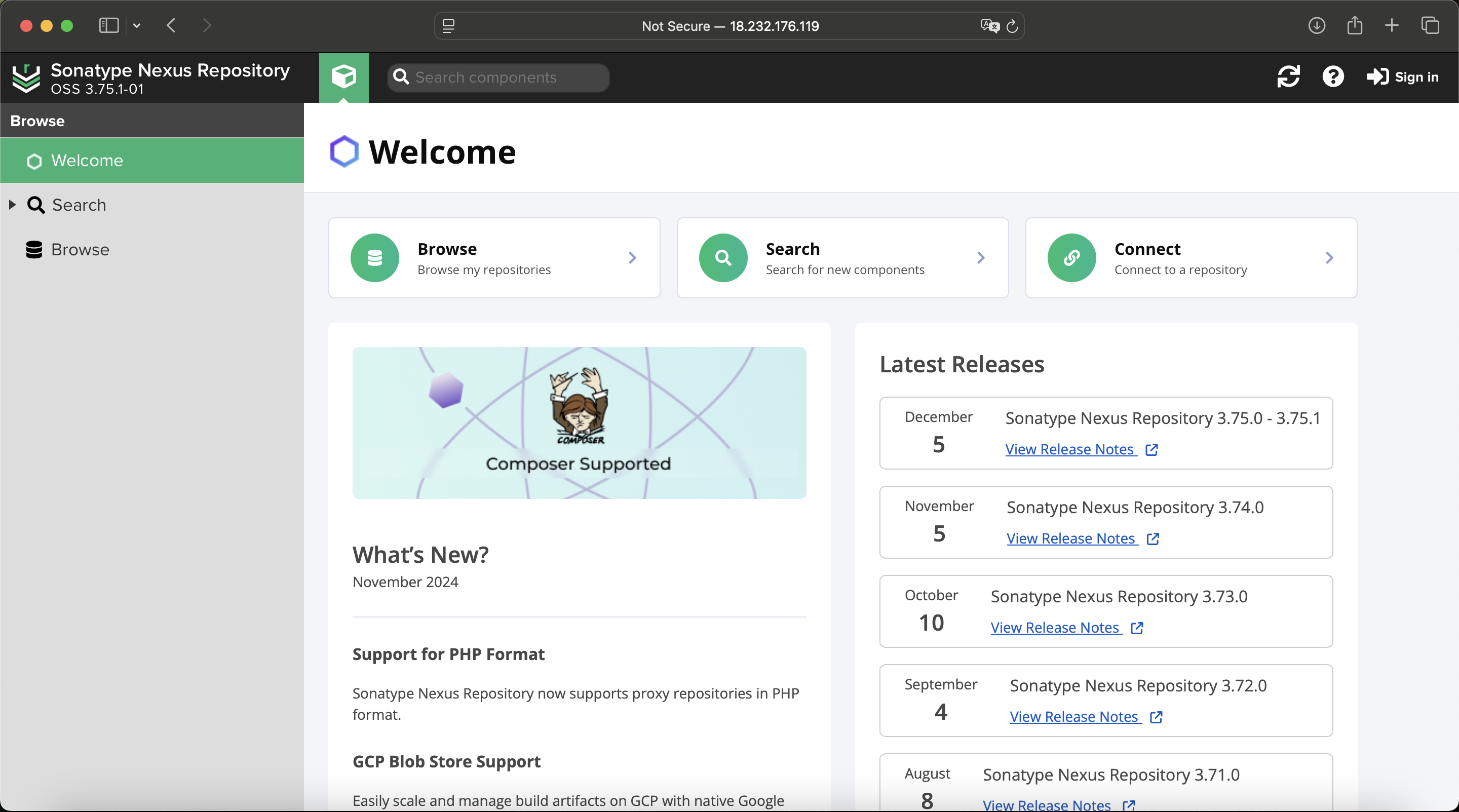Click the chevron on the Browse card
1459x812 pixels.
(632, 258)
